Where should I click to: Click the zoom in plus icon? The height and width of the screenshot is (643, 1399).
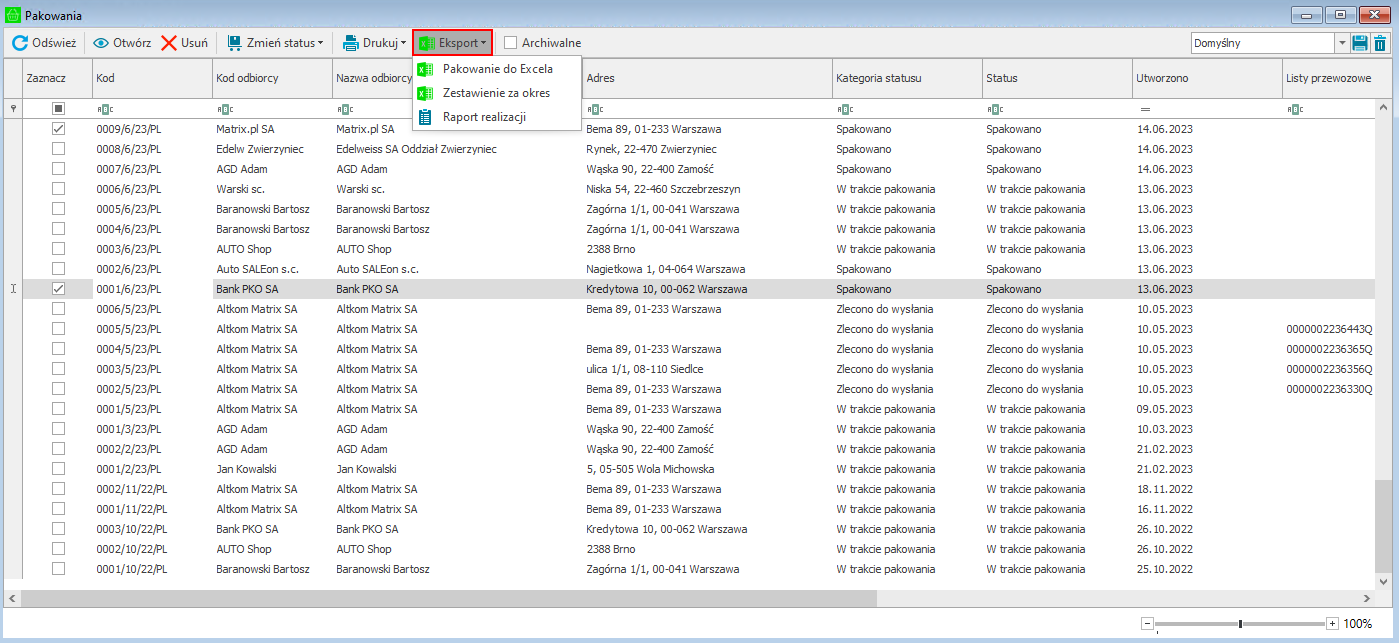(1332, 624)
